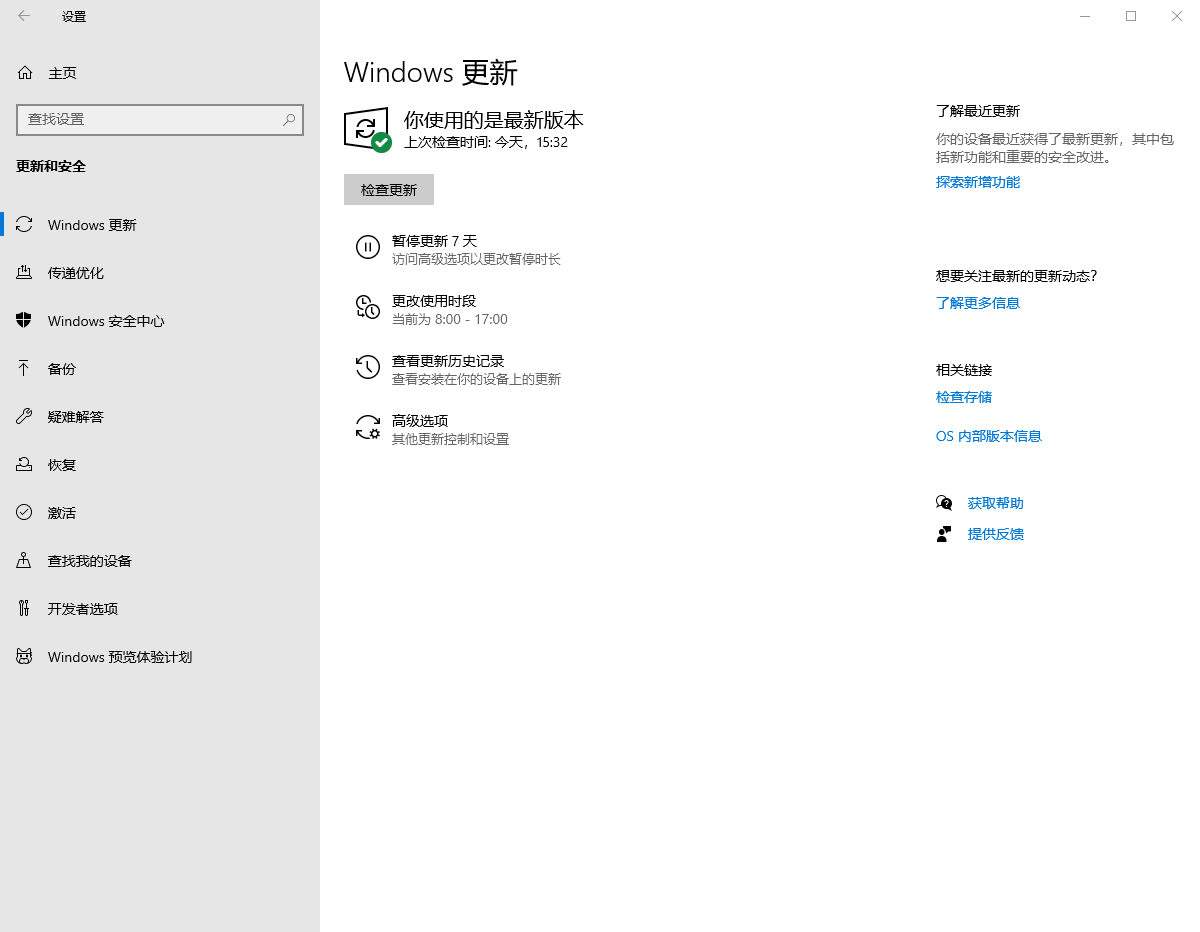Image resolution: width=1200 pixels, height=932 pixels.
Task: Open 开发者选项 settings
Action: tap(160, 609)
